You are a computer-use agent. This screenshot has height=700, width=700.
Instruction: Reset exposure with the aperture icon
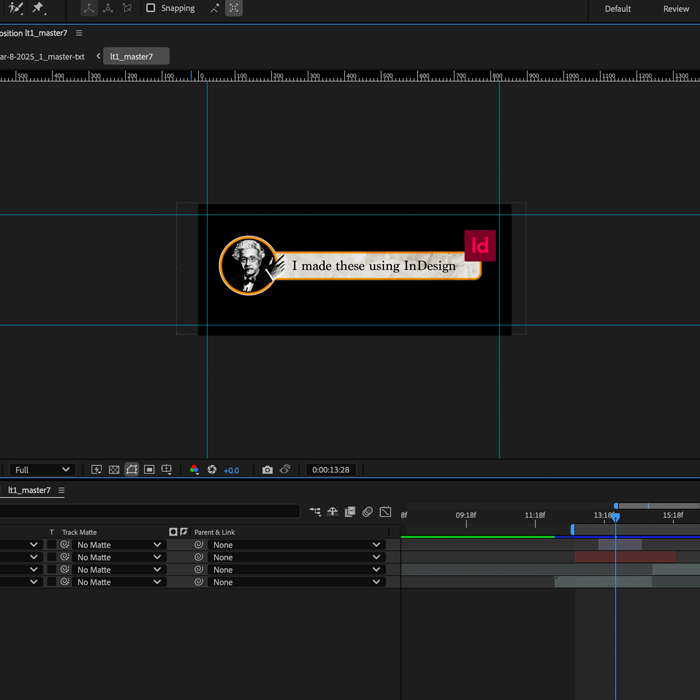[x=212, y=470]
